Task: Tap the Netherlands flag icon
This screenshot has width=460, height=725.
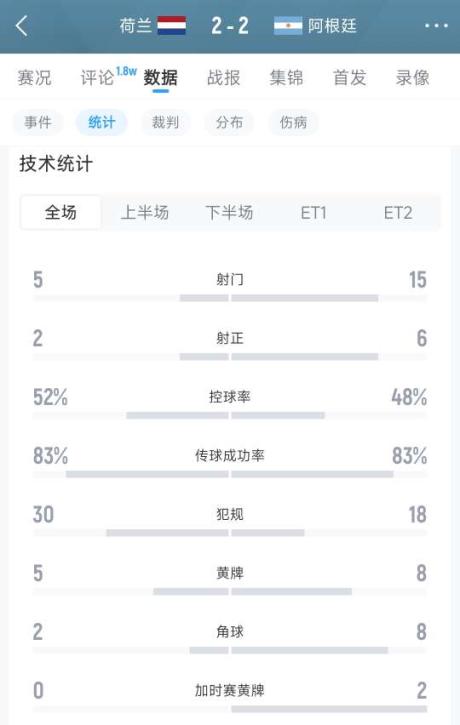Action: click(172, 26)
